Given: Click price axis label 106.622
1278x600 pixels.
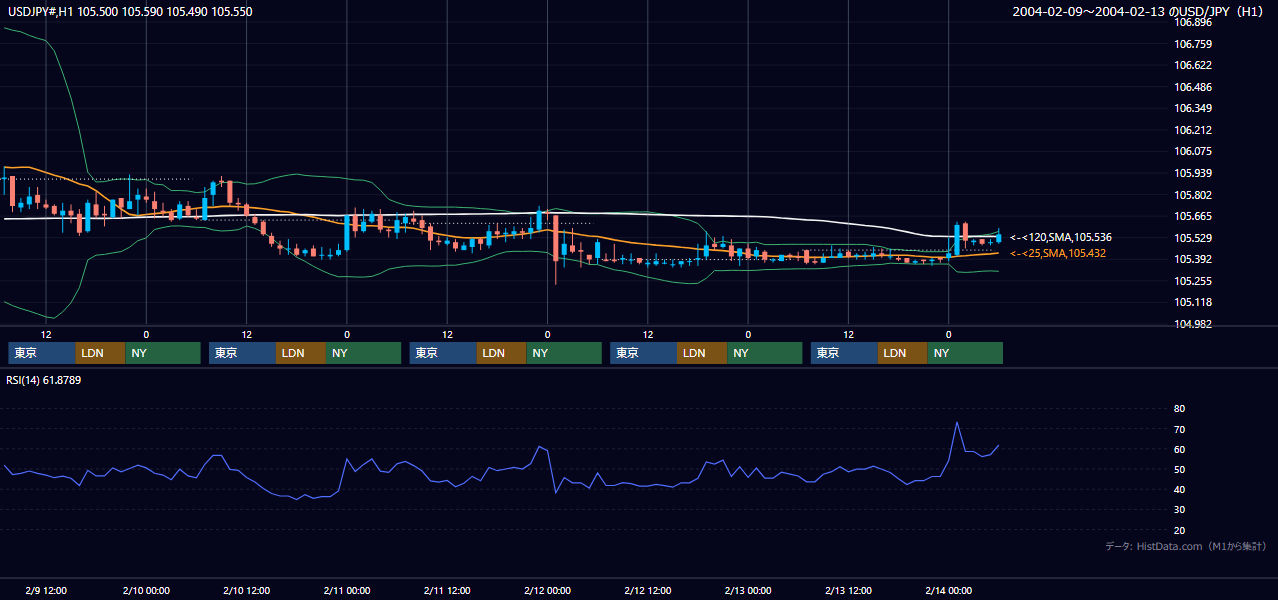Looking at the screenshot, I should [x=1192, y=65].
